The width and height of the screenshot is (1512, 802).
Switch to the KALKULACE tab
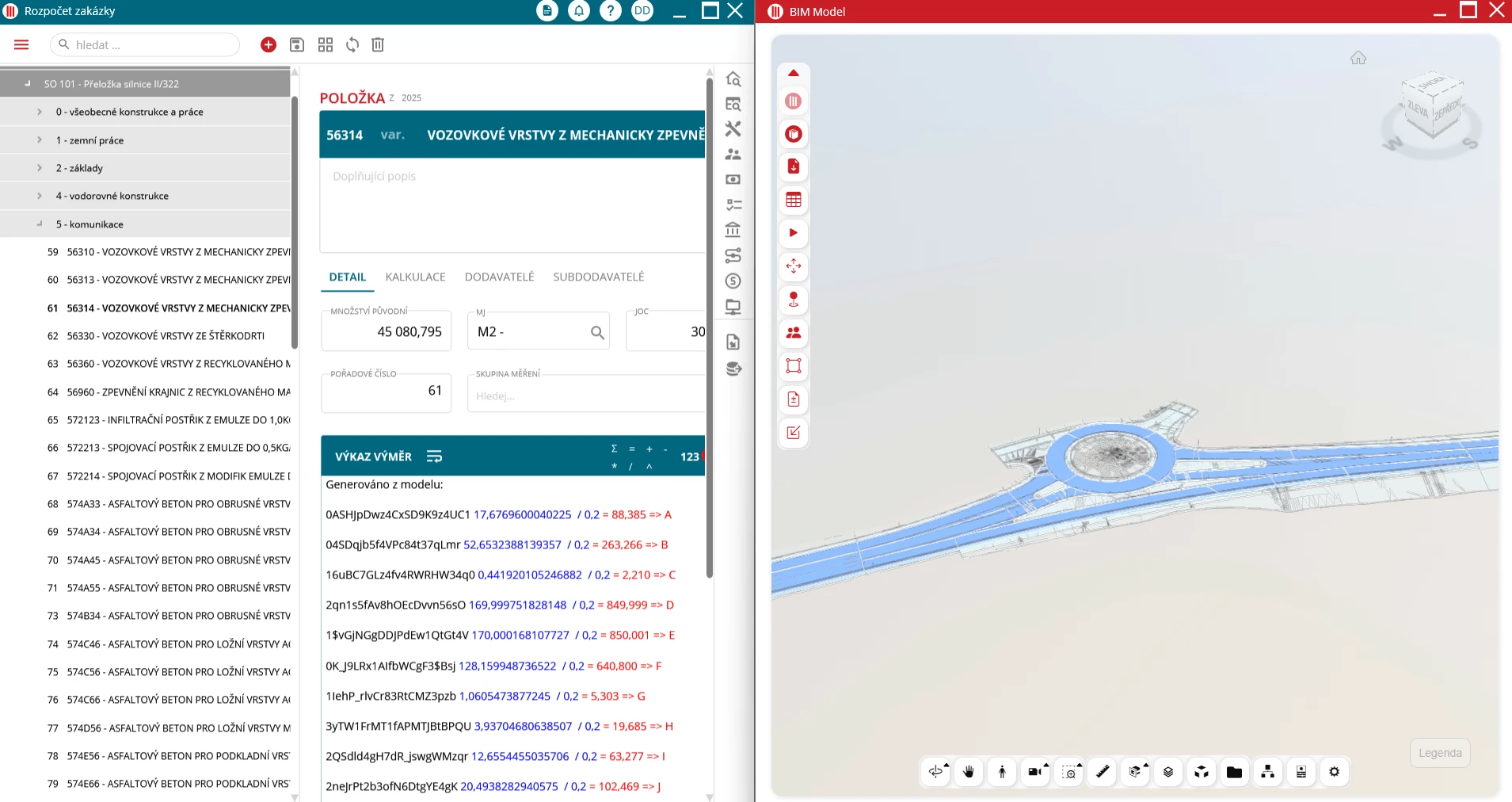[x=415, y=277]
